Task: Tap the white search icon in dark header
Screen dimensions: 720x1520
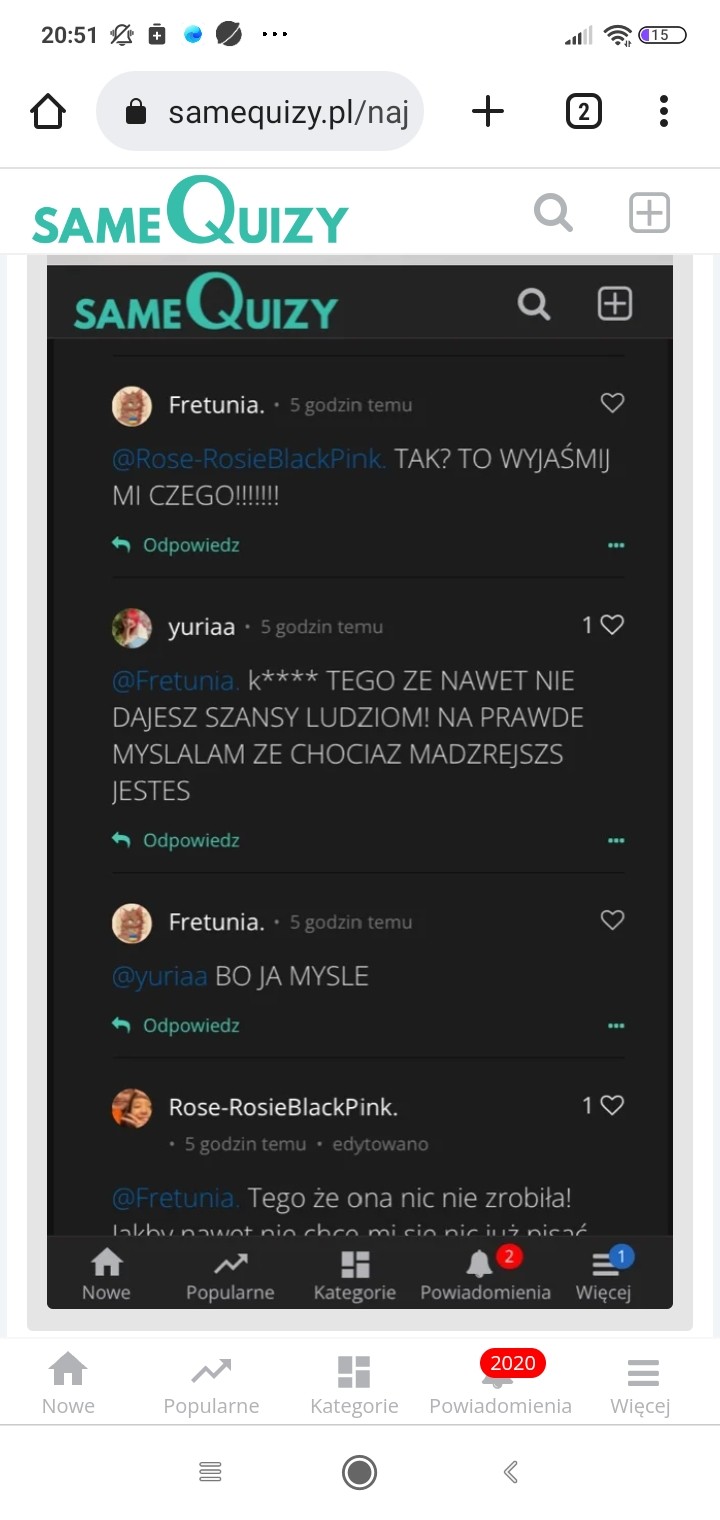Action: (534, 304)
